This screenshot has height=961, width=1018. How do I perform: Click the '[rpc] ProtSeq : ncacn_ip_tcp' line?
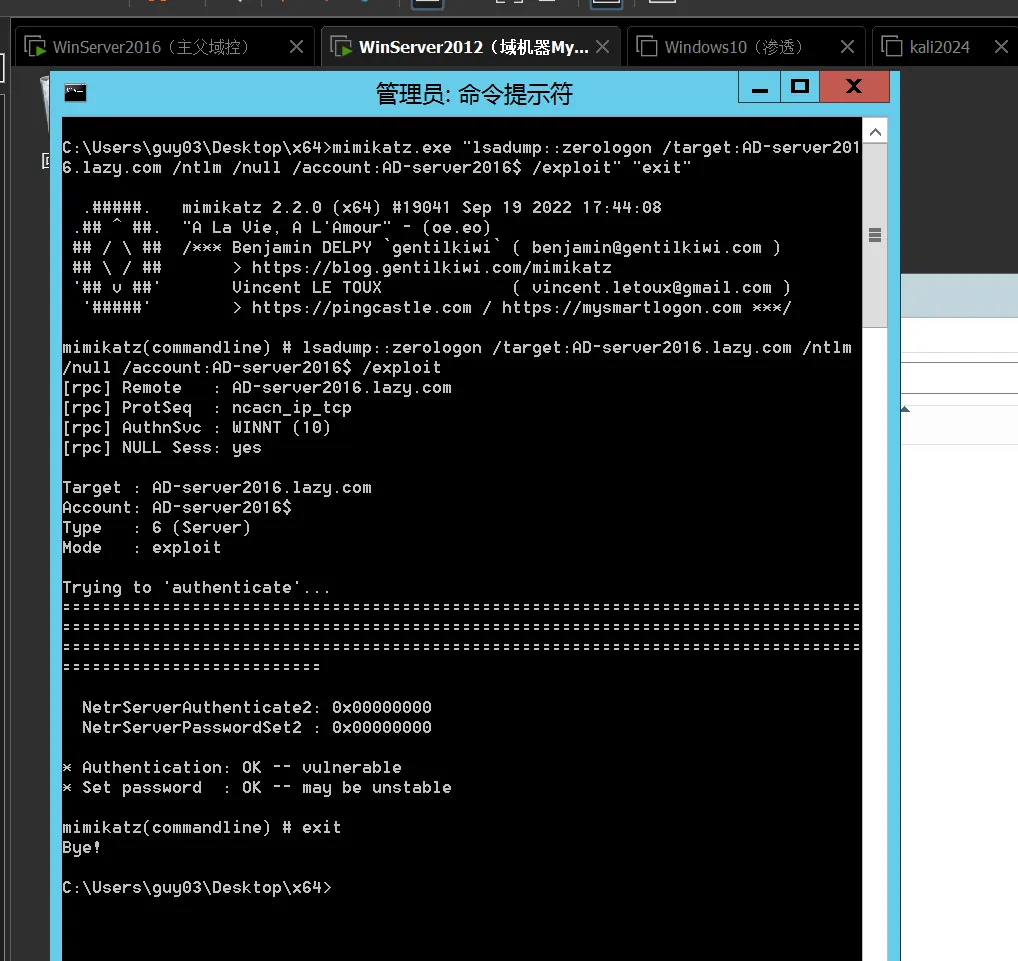[x=207, y=408]
